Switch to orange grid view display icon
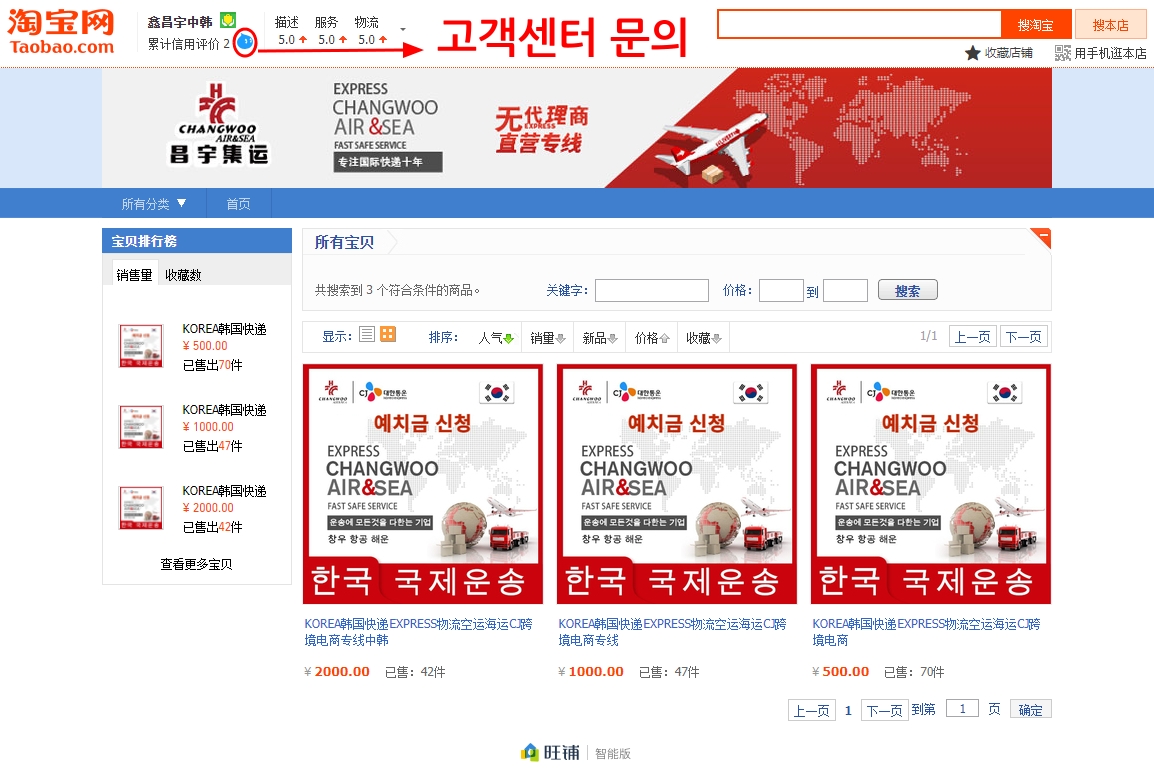Screen dimensions: 1154x775 point(388,335)
